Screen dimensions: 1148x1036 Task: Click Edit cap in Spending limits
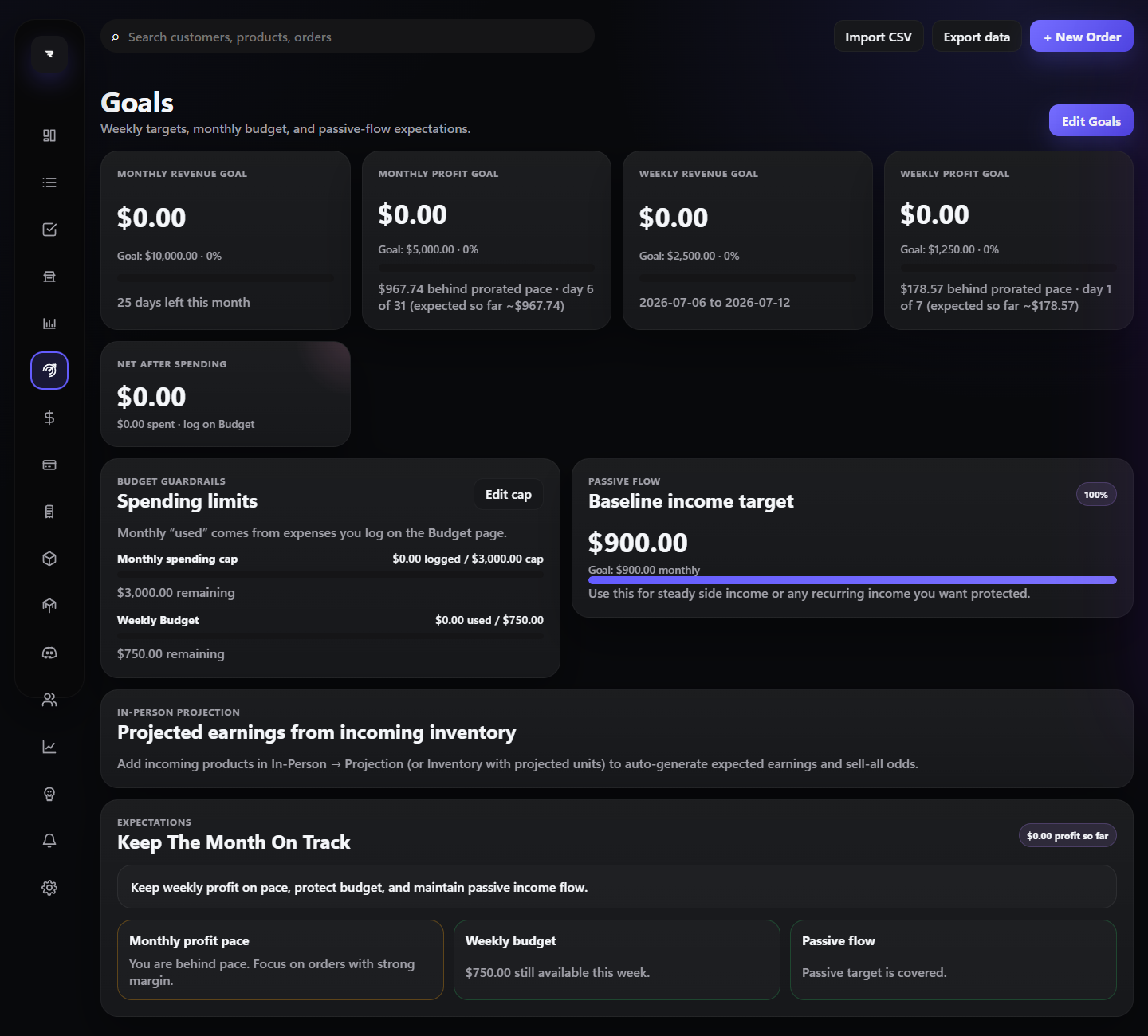coord(509,495)
